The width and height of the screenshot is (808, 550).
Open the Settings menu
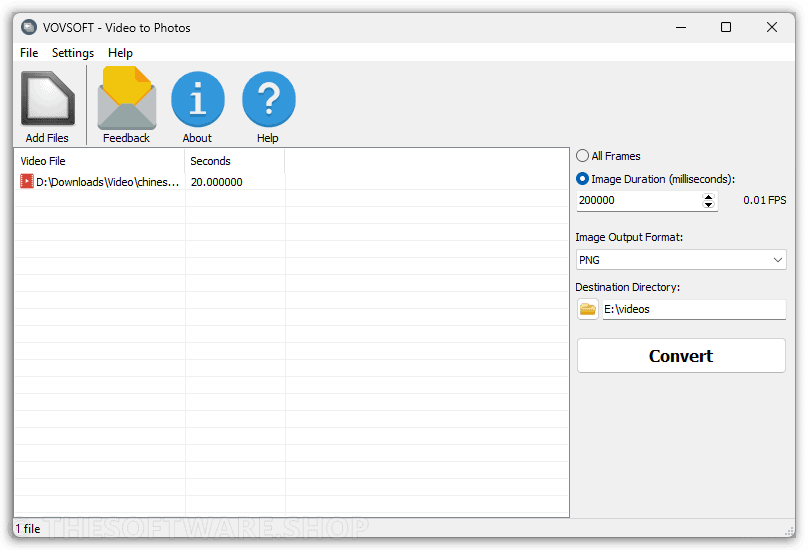click(73, 53)
